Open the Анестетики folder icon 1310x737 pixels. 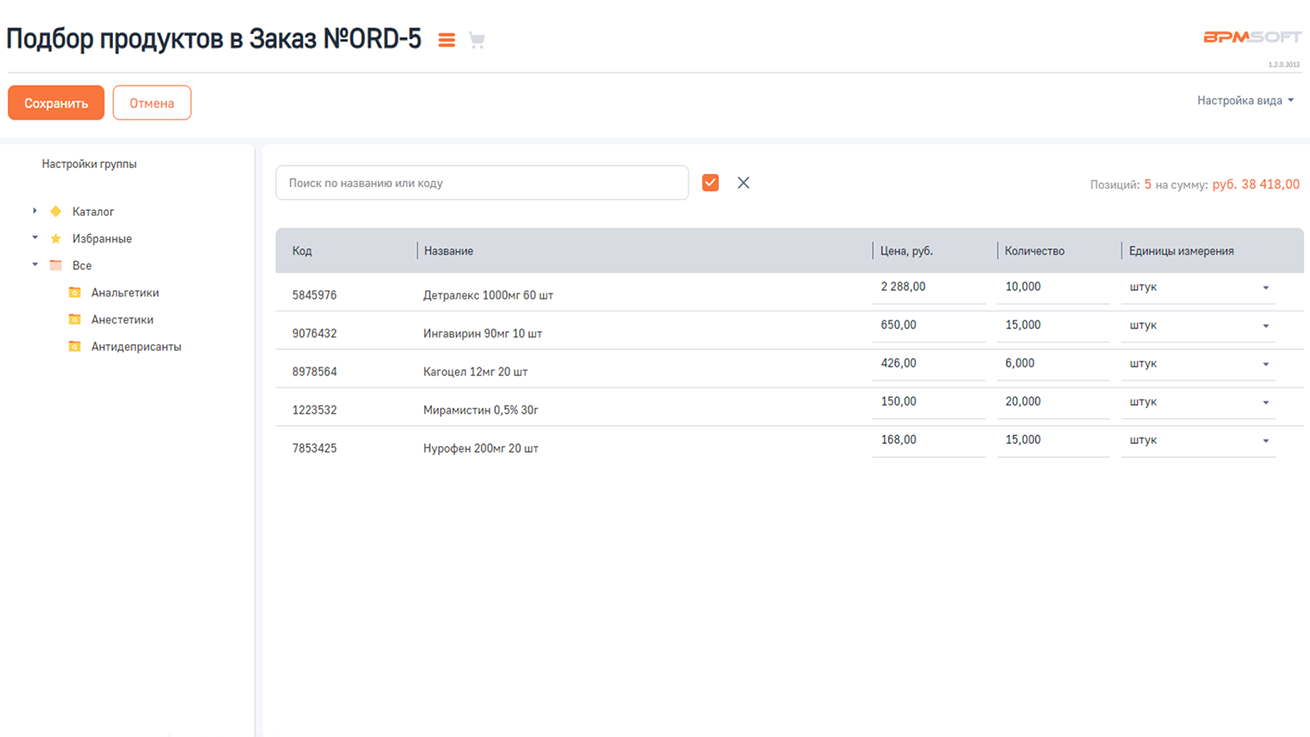[x=75, y=320]
